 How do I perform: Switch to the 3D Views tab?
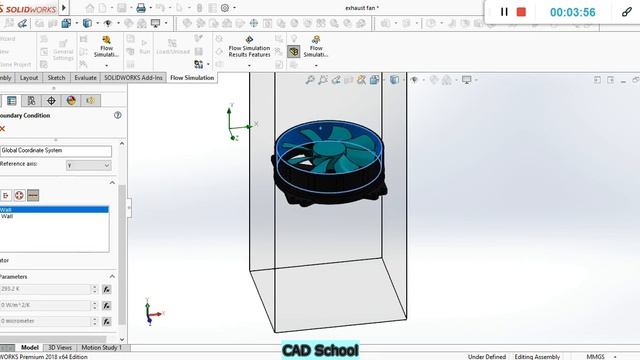[60, 347]
